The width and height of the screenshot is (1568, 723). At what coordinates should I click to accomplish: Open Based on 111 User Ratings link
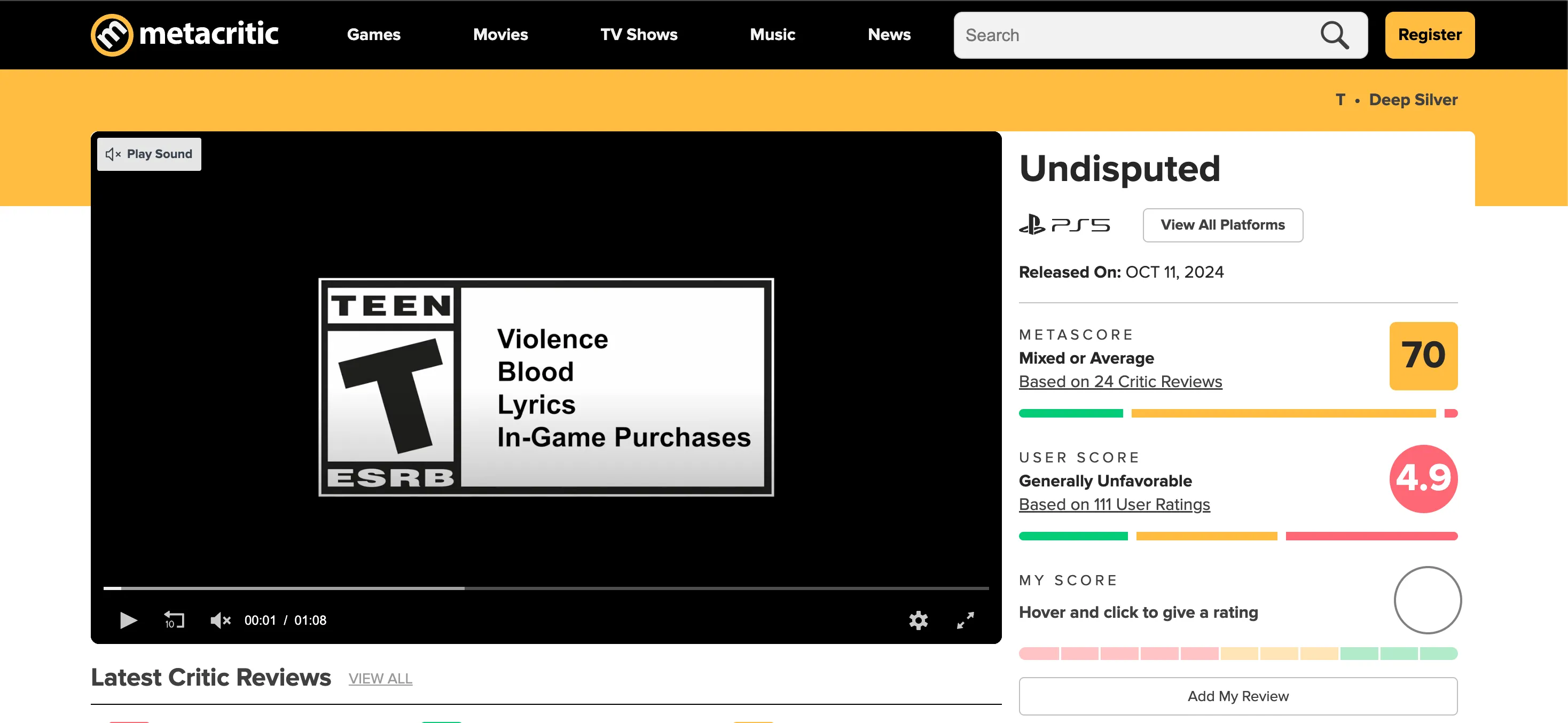point(1114,505)
